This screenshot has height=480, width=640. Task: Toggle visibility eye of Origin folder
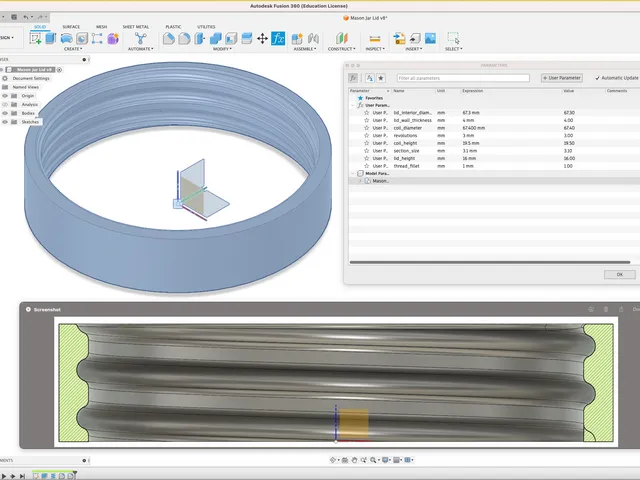point(5,96)
